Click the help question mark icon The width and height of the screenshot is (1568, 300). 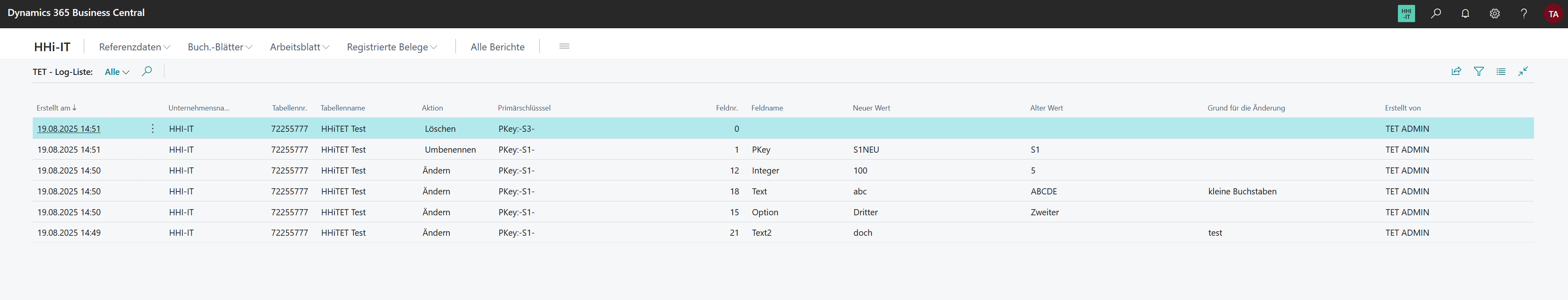click(x=1523, y=14)
